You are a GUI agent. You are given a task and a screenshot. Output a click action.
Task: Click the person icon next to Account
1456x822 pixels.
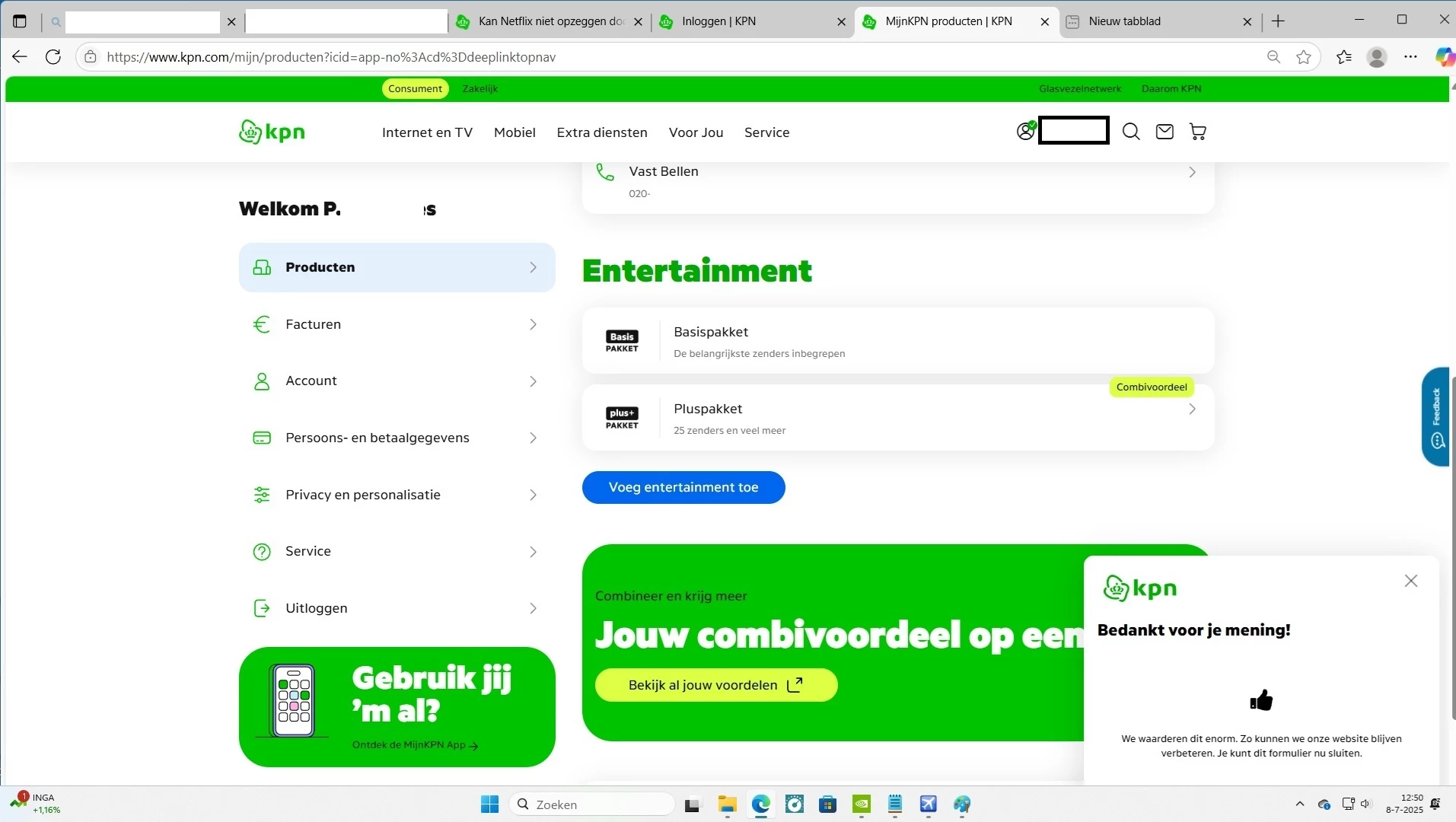point(262,381)
